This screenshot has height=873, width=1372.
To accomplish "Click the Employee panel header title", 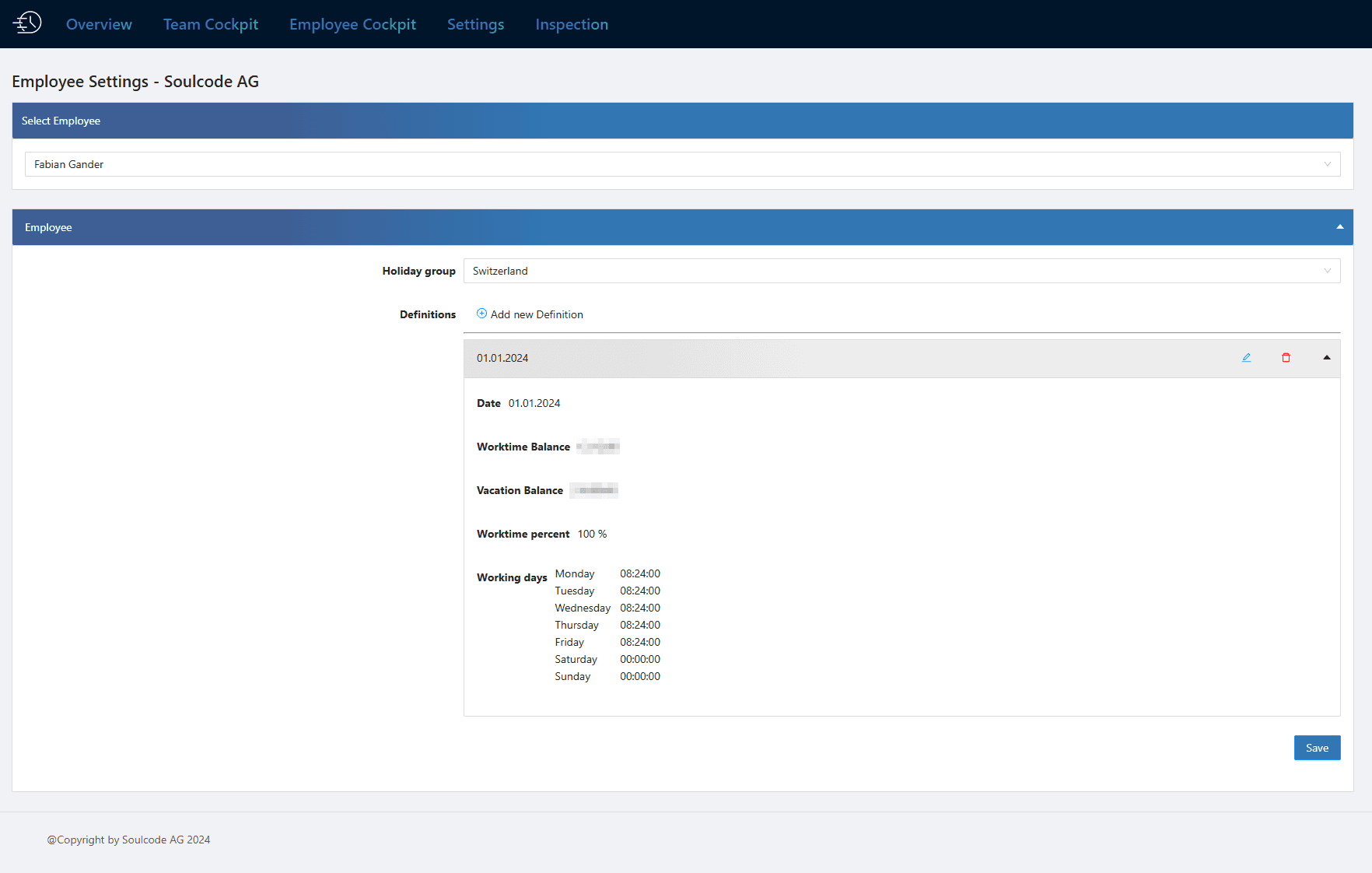I will pos(48,227).
